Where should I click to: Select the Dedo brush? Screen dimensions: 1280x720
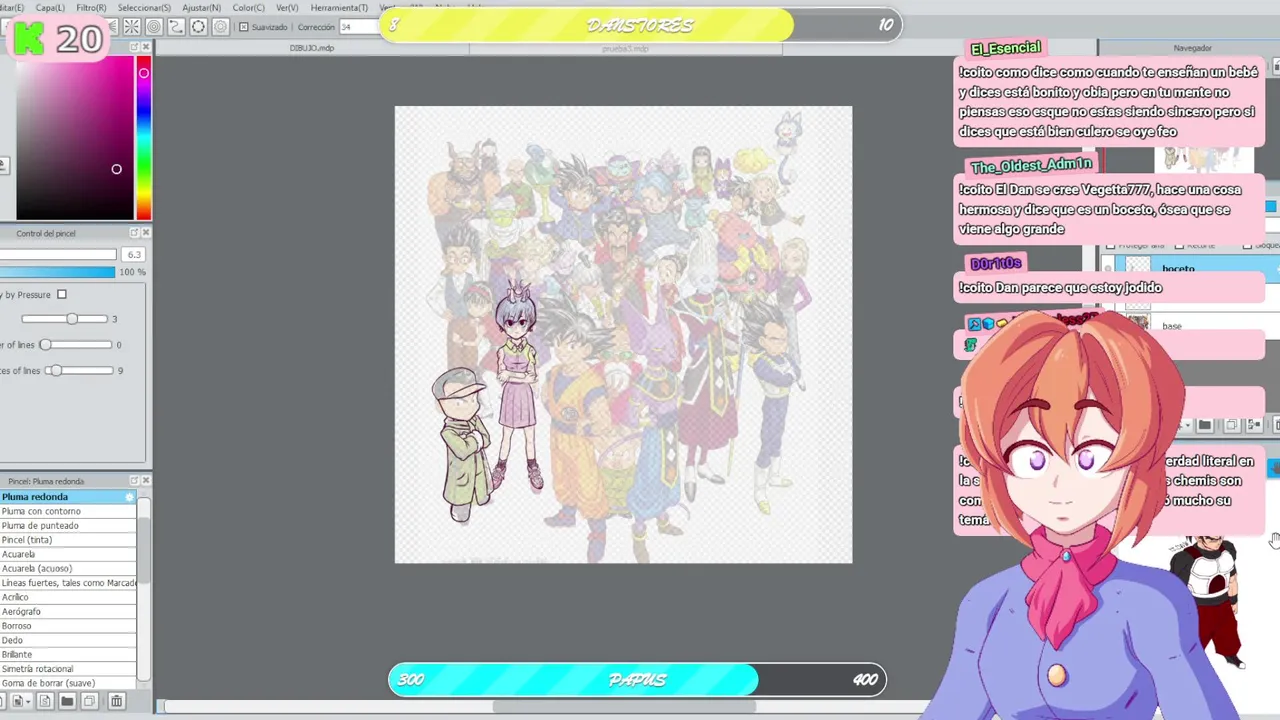pyautogui.click(x=68, y=640)
